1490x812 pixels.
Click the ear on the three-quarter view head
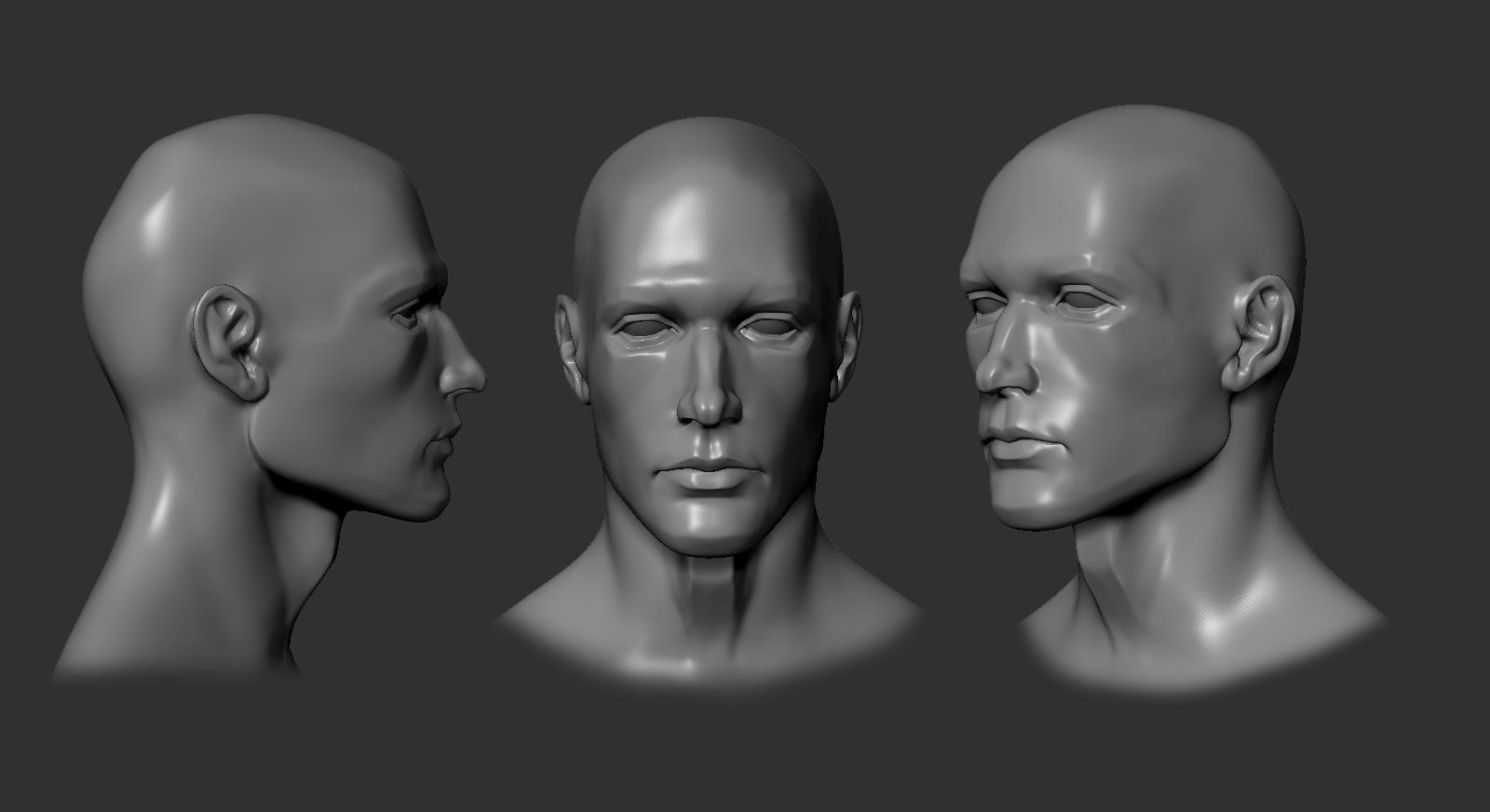[1259, 332]
